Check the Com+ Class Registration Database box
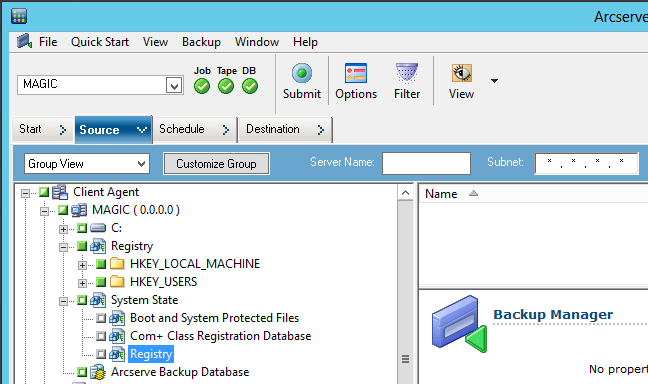 point(101,336)
